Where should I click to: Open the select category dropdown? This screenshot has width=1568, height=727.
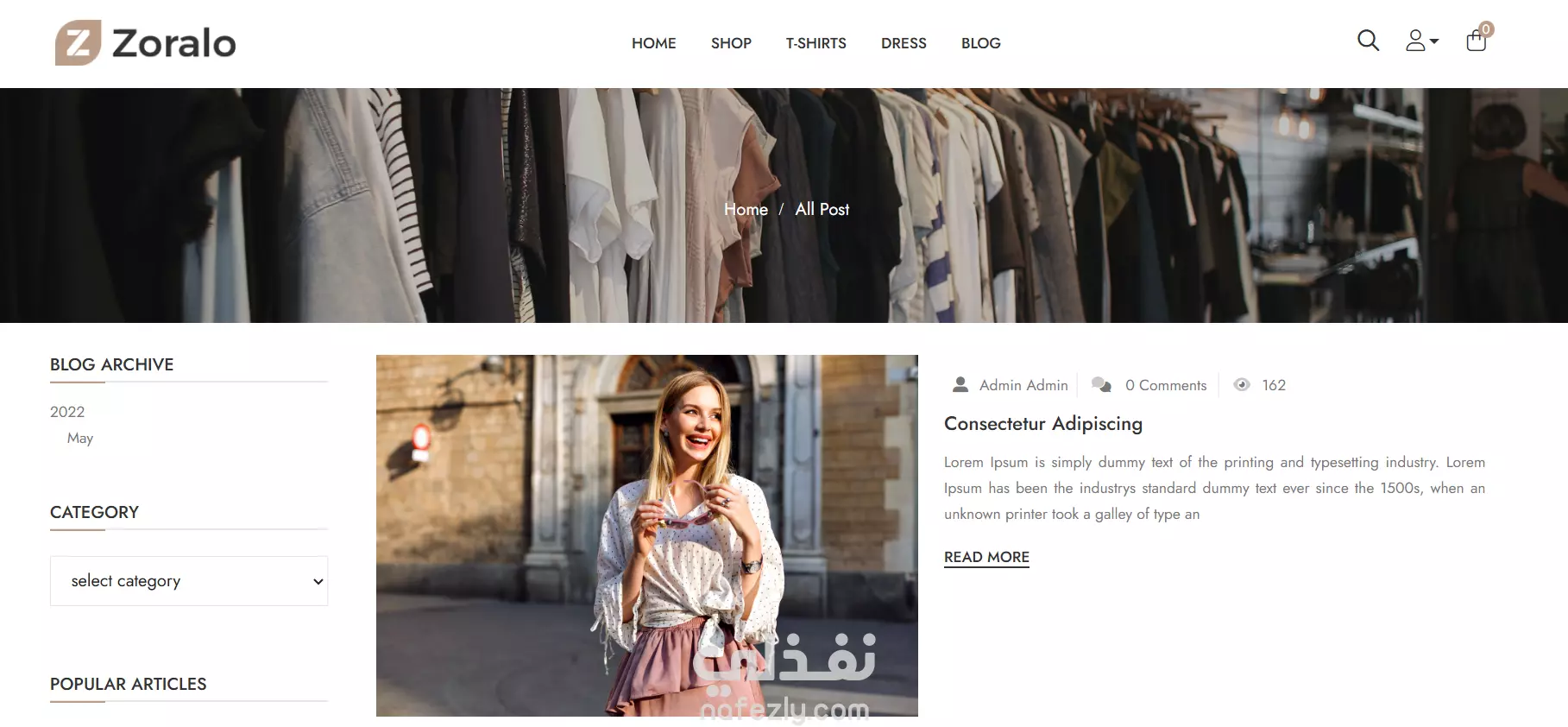click(x=189, y=581)
